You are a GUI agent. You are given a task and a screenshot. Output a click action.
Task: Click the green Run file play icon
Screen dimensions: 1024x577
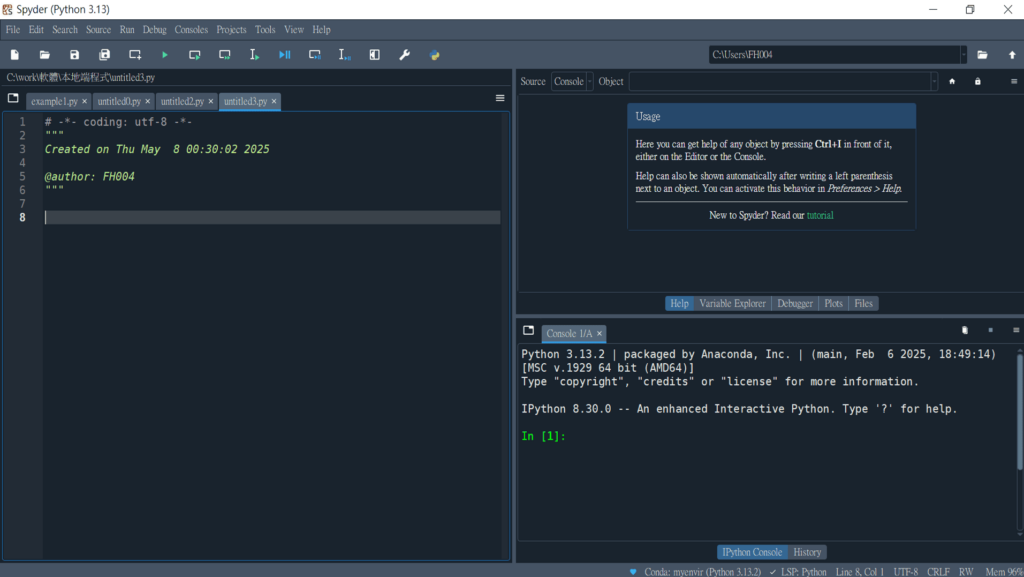(x=165, y=55)
